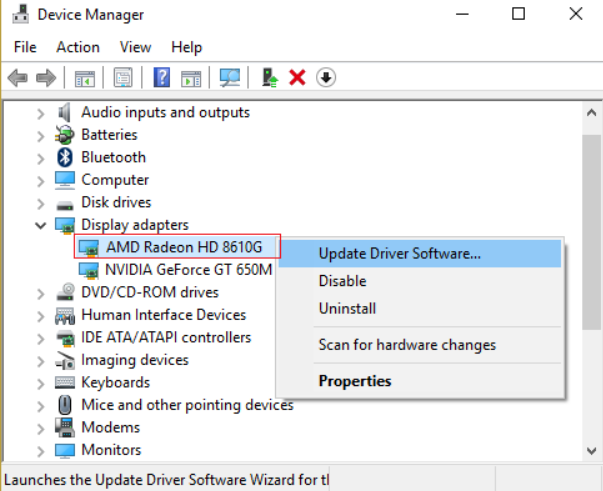
Task: Click the vertical scrollbar thumb
Action: coord(591,232)
